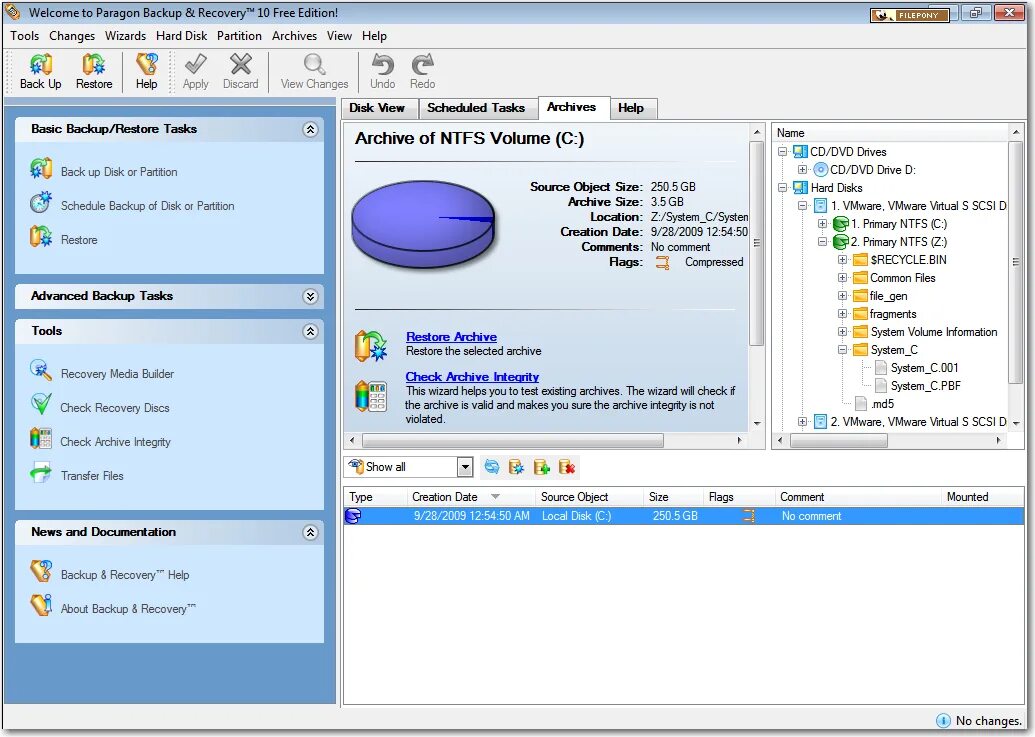Sort by the Source Object column header
The height and width of the screenshot is (737, 1035).
point(589,497)
